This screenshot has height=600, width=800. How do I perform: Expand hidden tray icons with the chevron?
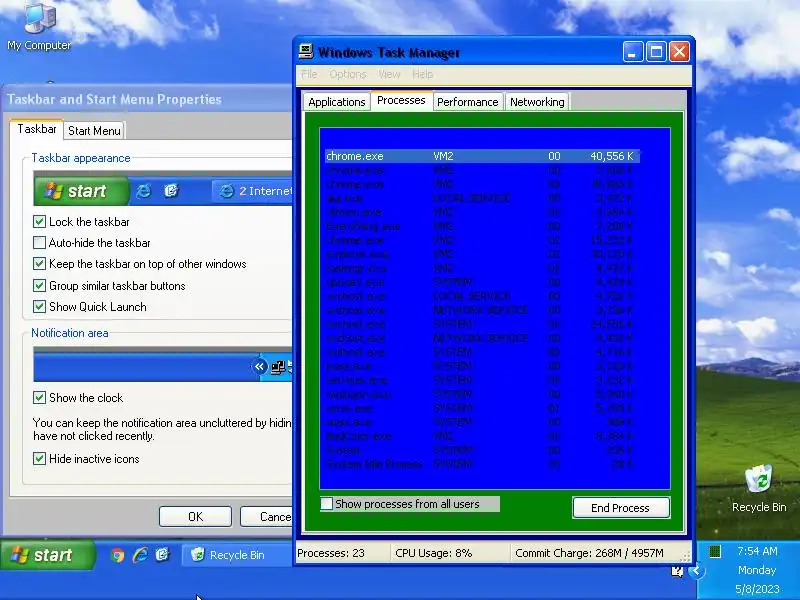[x=695, y=570]
